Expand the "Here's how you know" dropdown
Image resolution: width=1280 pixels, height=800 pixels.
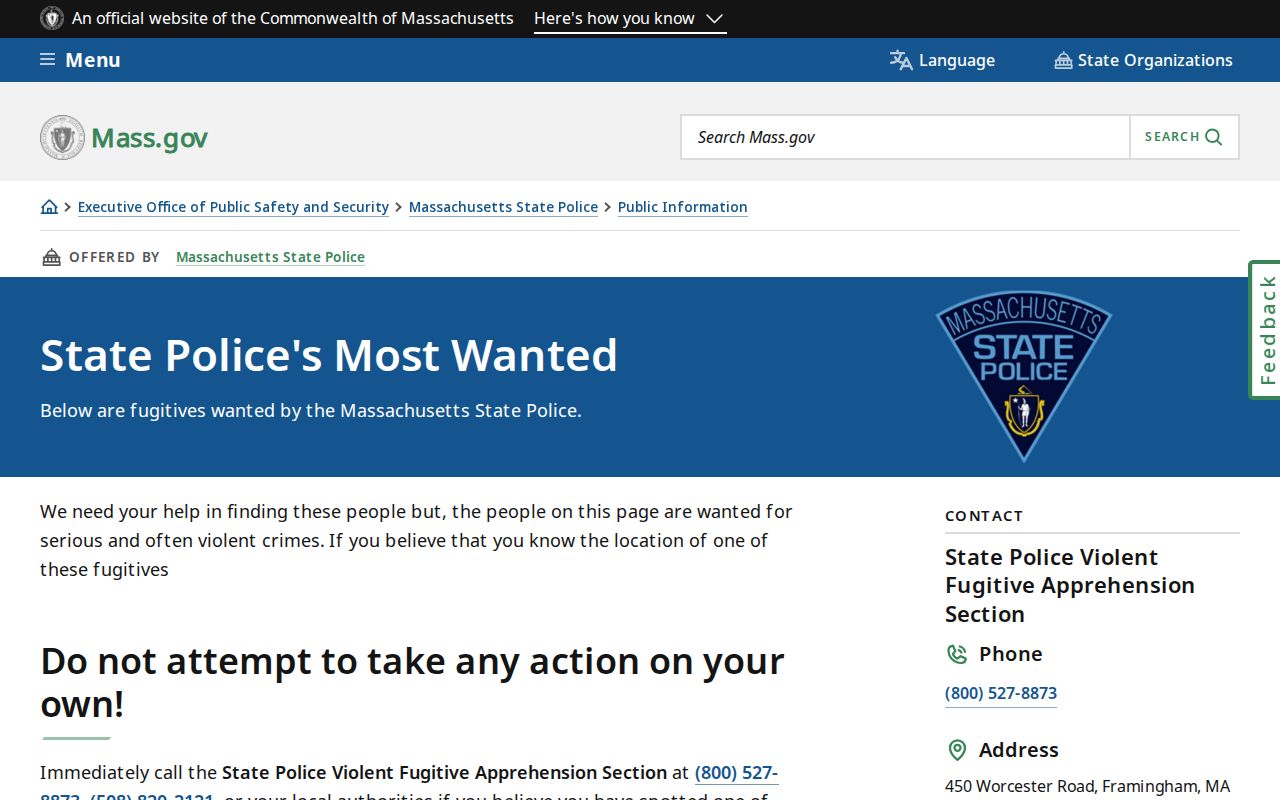pyautogui.click(x=629, y=18)
